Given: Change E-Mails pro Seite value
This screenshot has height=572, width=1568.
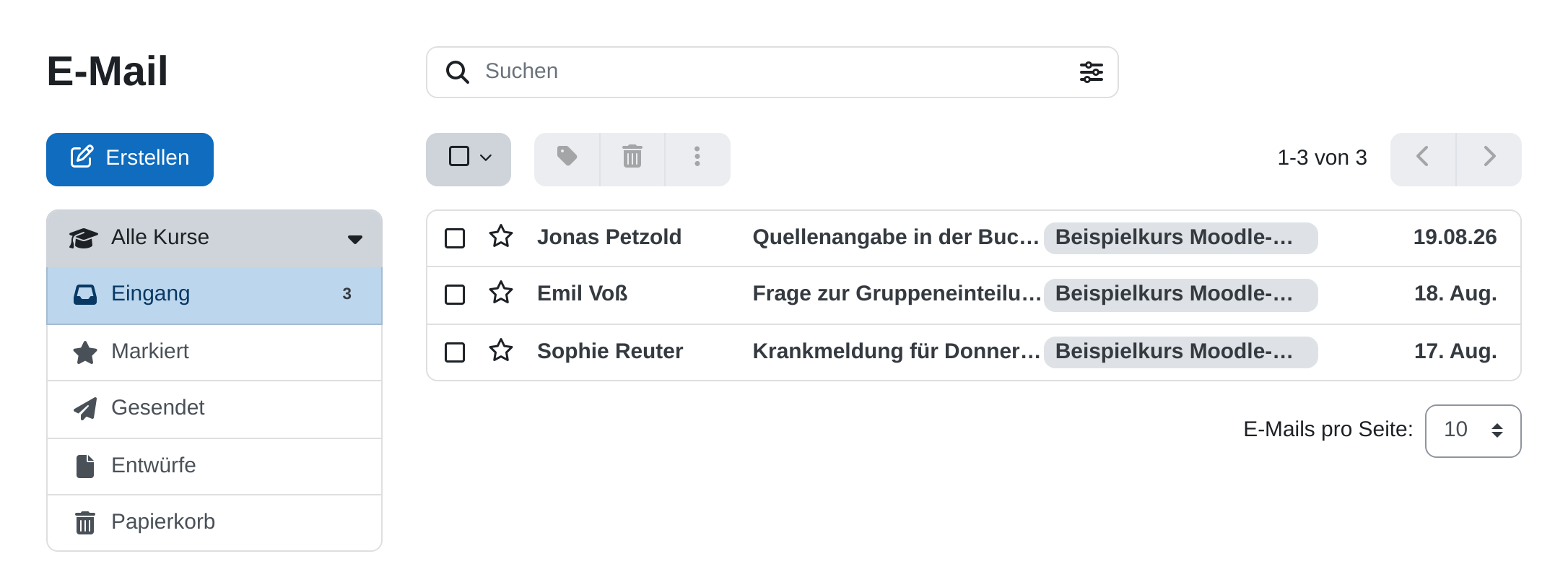Looking at the screenshot, I should click(1473, 431).
